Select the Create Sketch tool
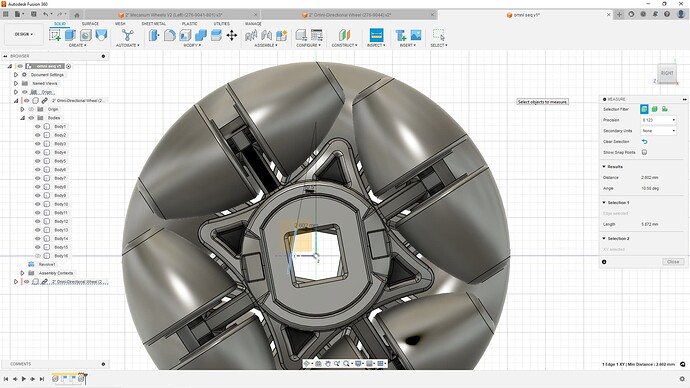This screenshot has width=690, height=388. click(55, 35)
